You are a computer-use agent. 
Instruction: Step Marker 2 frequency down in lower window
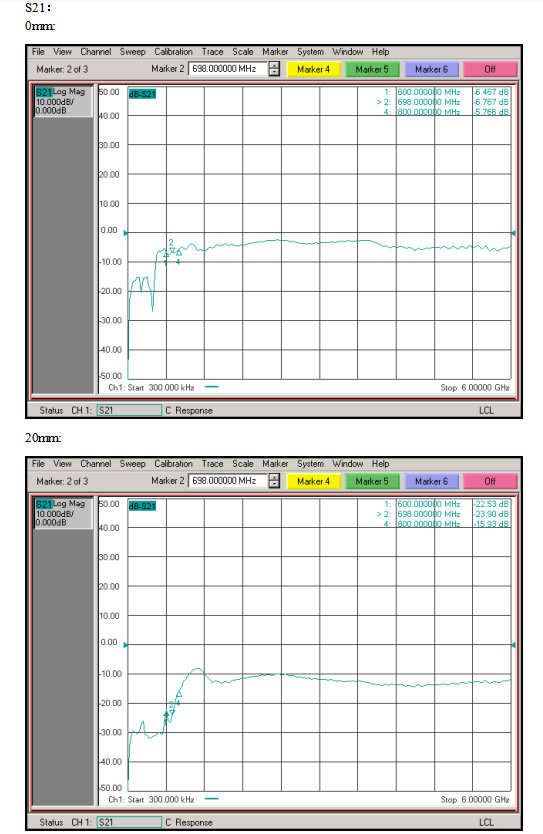point(274,485)
